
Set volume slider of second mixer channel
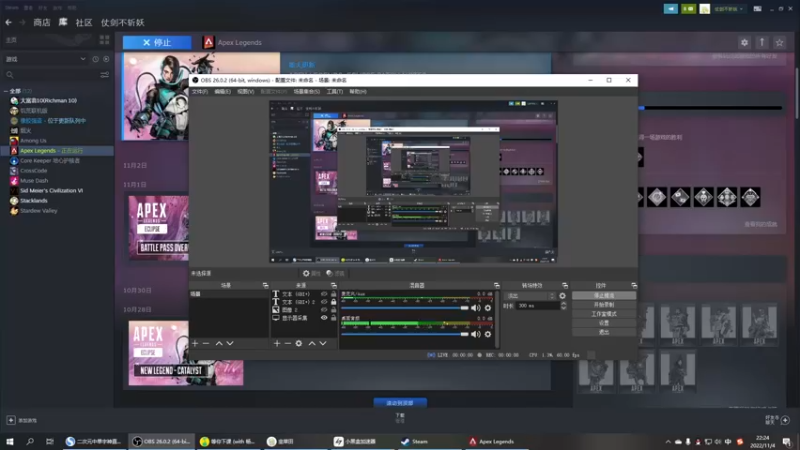pos(405,334)
